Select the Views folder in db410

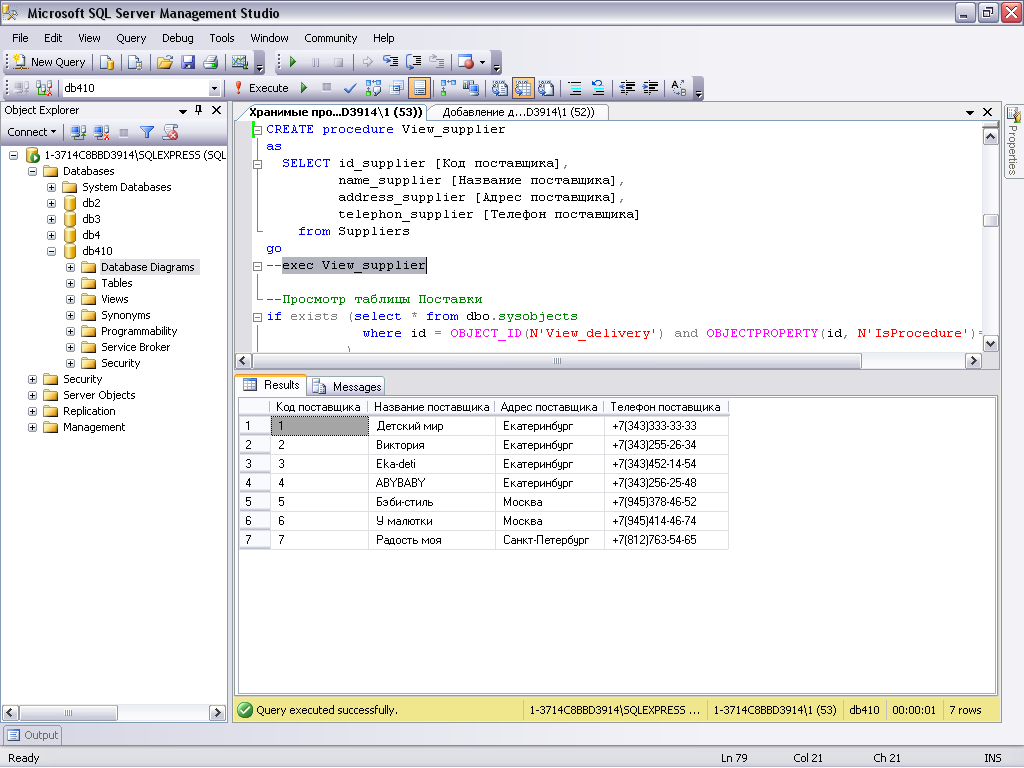(x=114, y=299)
